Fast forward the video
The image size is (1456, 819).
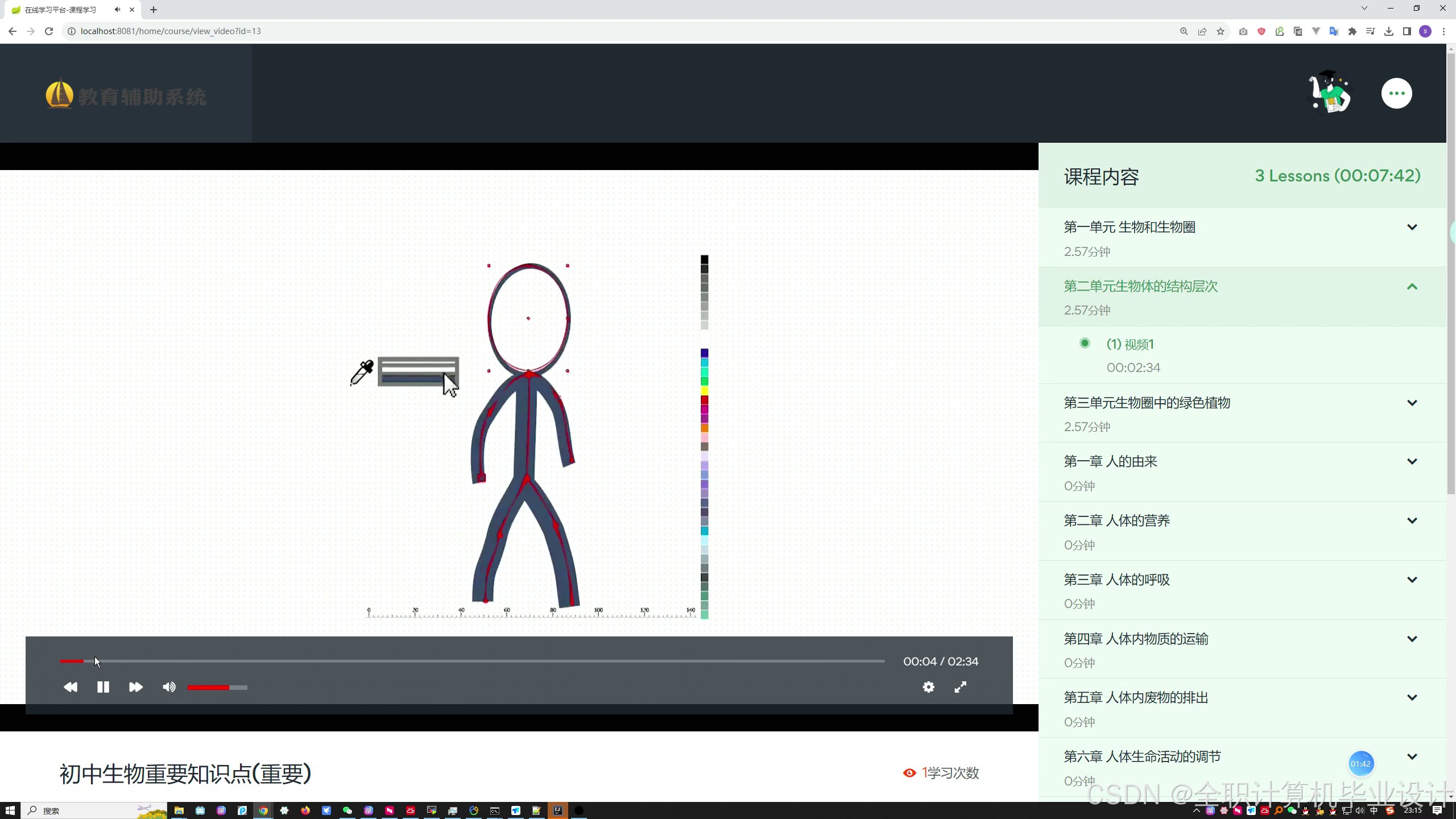click(x=135, y=687)
